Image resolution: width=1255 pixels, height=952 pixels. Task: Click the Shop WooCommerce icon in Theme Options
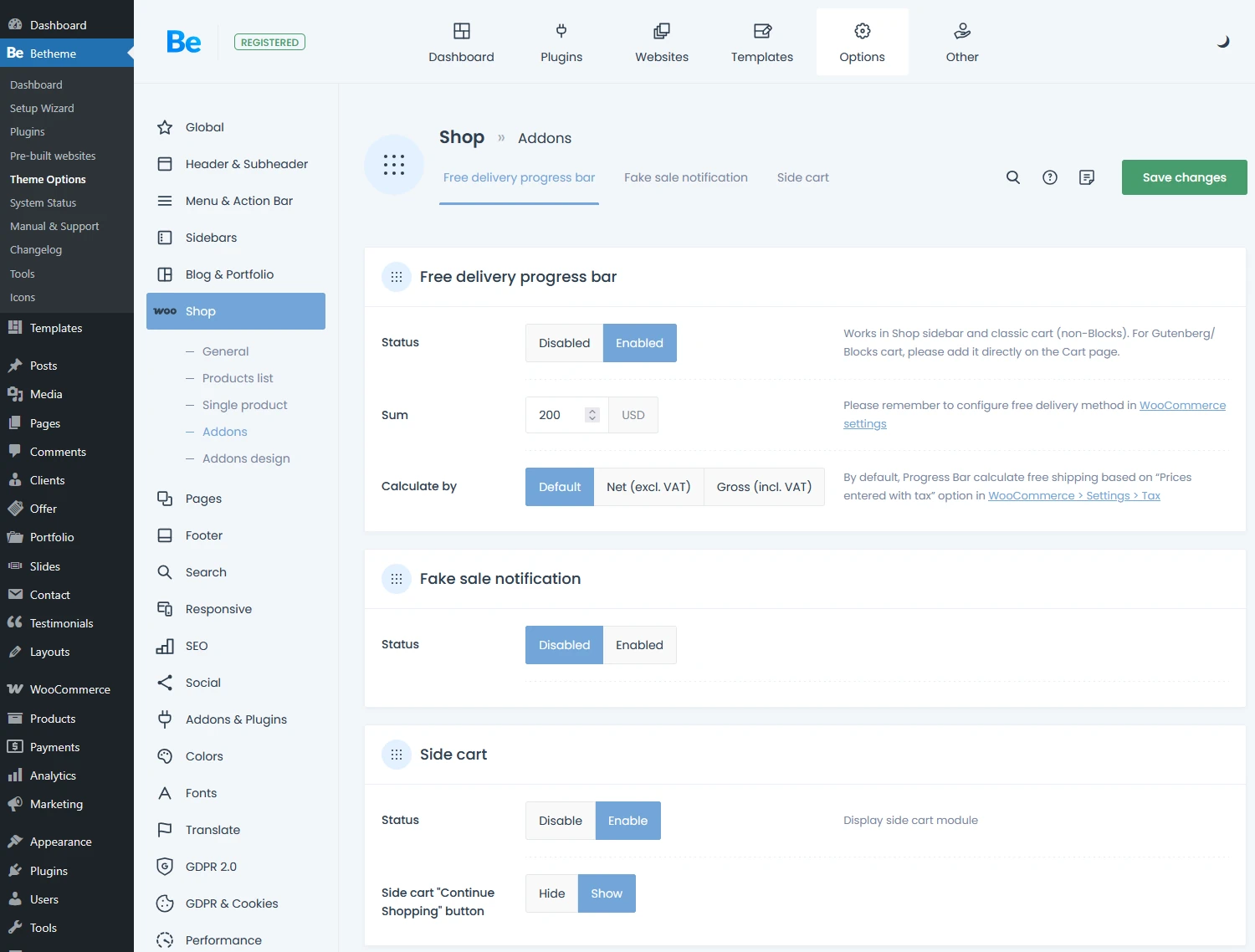(164, 310)
